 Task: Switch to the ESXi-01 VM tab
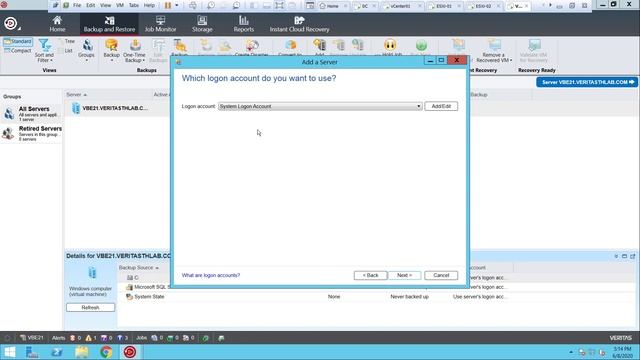tap(443, 6)
